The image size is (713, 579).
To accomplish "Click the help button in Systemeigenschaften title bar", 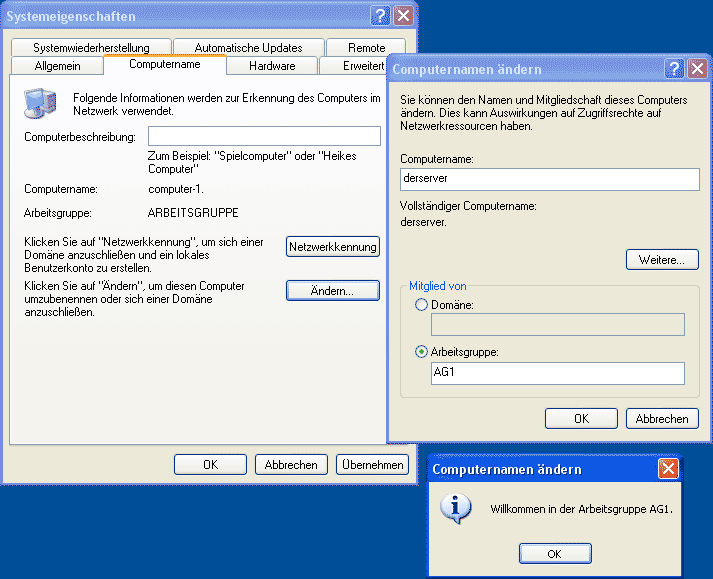I will point(381,16).
